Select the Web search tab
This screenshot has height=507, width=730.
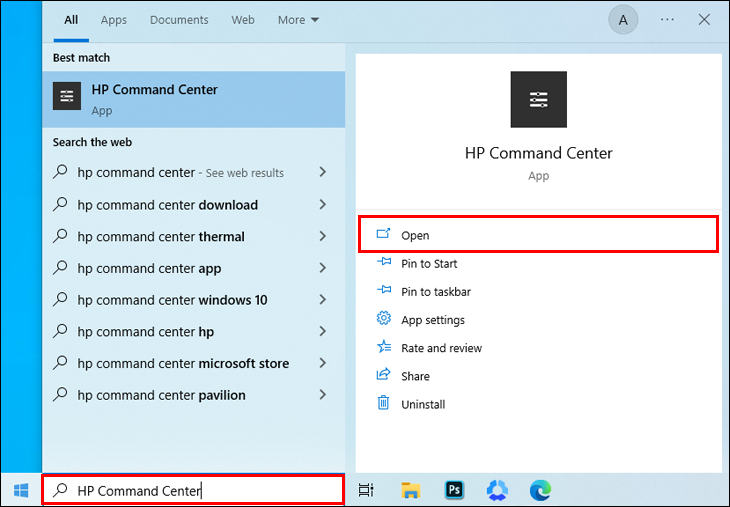(243, 20)
